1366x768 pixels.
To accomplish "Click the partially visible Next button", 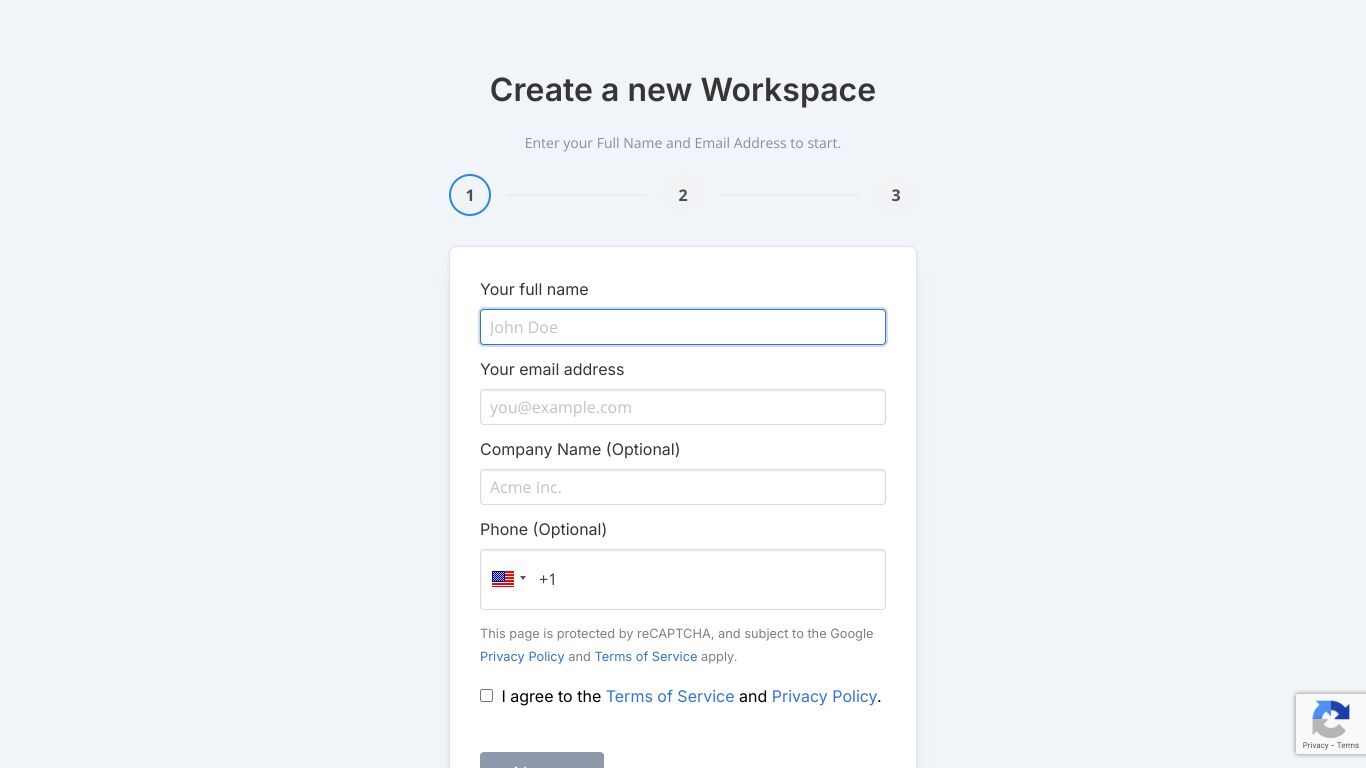I will click(x=542, y=760).
